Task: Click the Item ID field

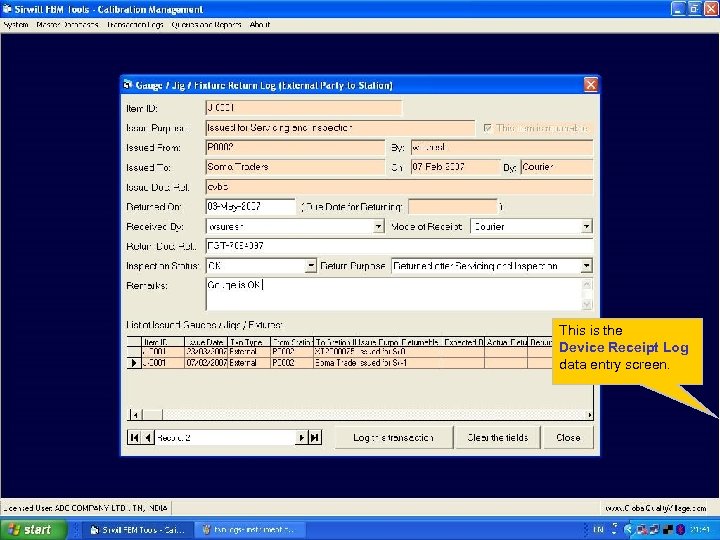Action: [304, 108]
